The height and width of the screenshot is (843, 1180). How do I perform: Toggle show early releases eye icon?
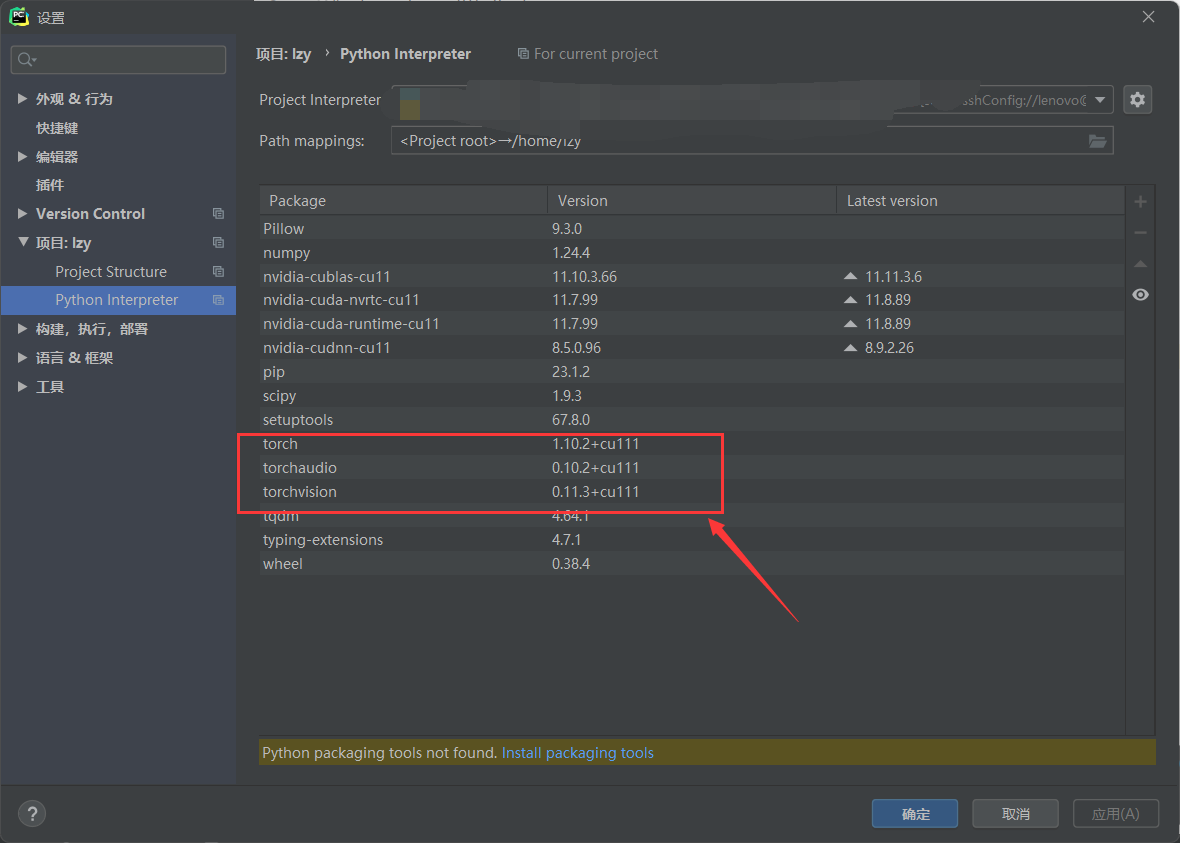(x=1140, y=295)
